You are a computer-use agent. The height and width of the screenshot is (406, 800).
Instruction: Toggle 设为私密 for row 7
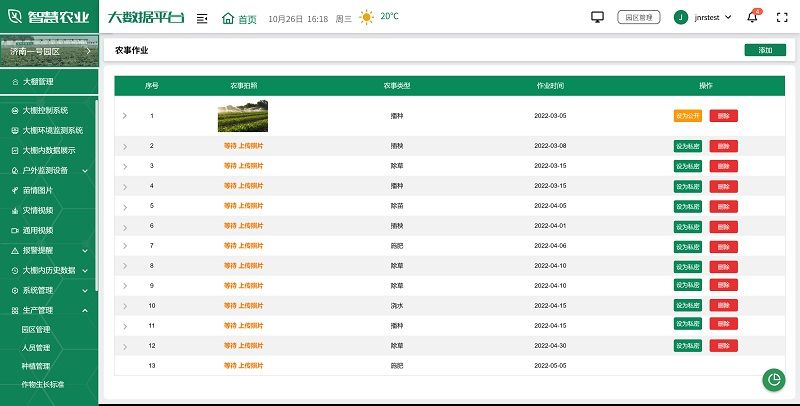688,246
